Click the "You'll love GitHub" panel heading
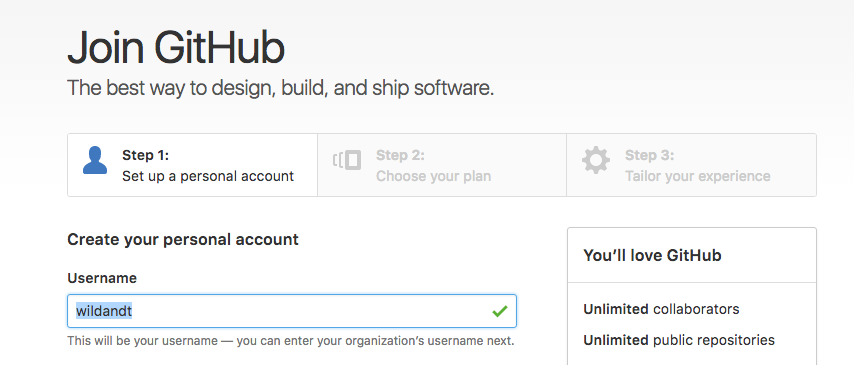 pos(652,255)
